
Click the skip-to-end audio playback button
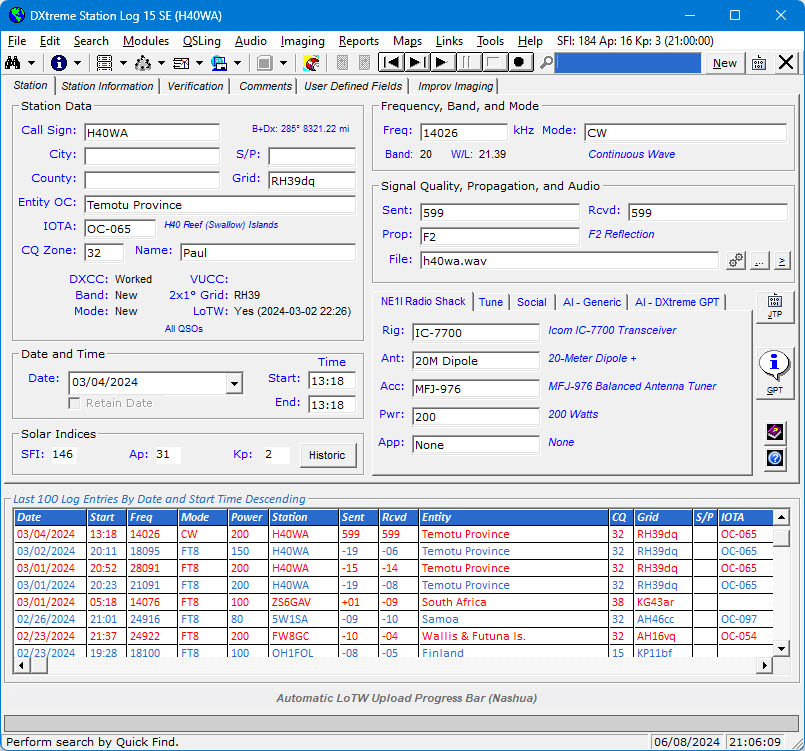pyautogui.click(x=416, y=63)
